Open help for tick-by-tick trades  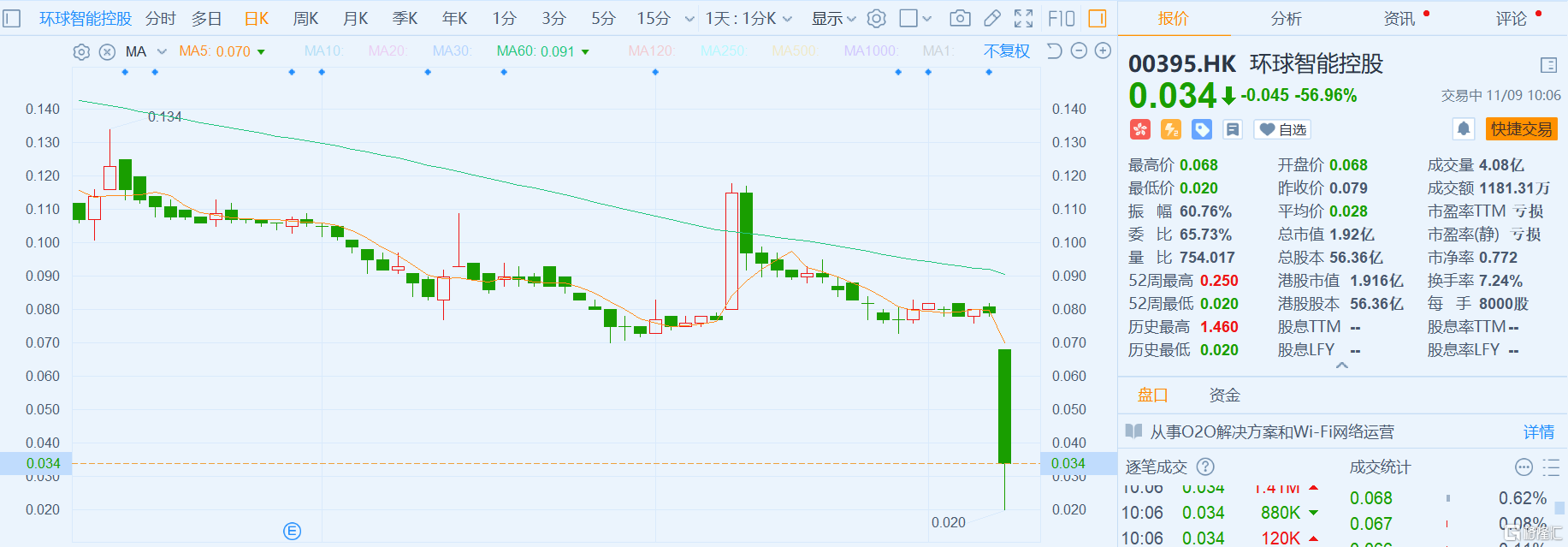1205,467
